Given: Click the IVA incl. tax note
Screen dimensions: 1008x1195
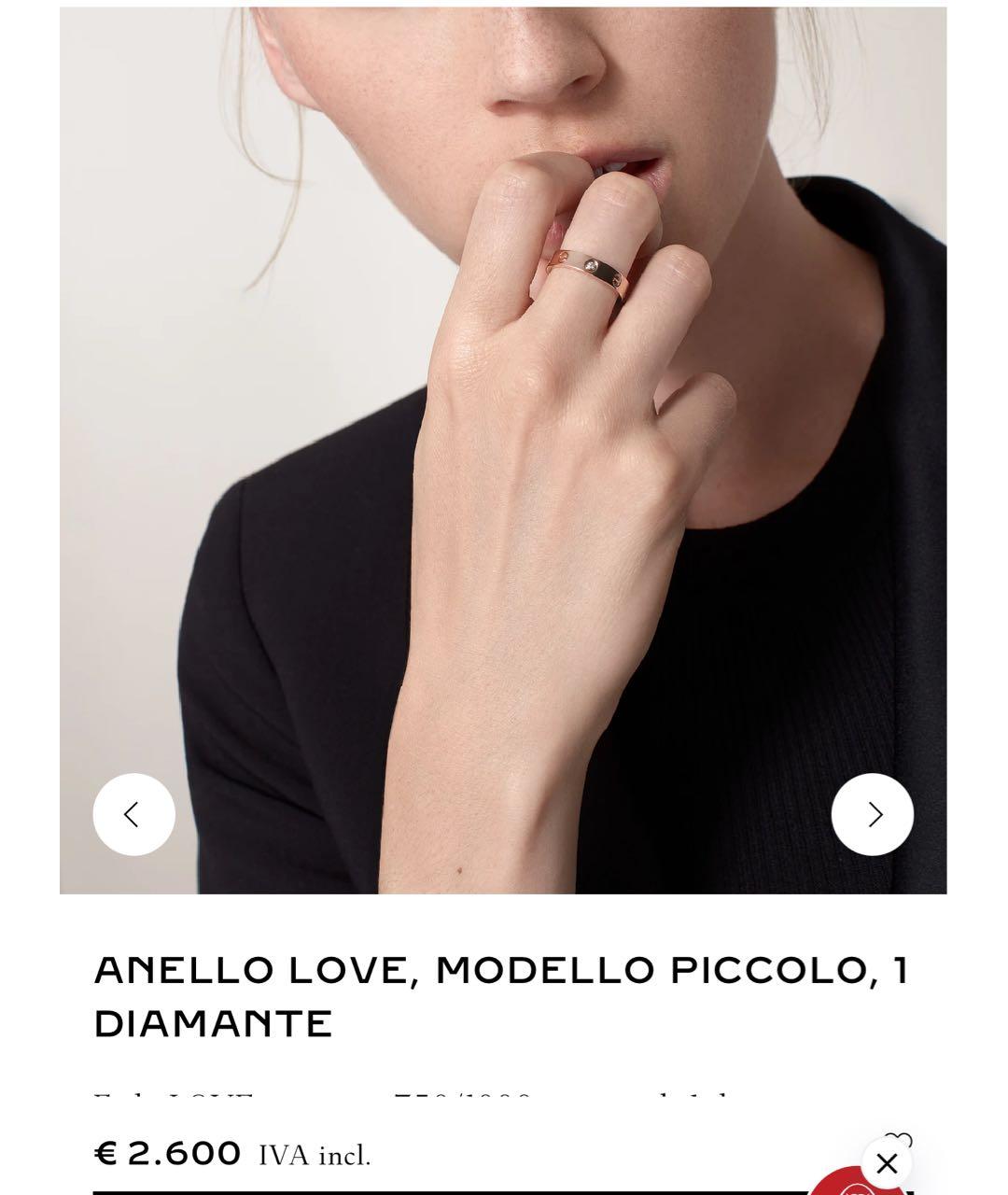Looking at the screenshot, I should coord(315,1156).
